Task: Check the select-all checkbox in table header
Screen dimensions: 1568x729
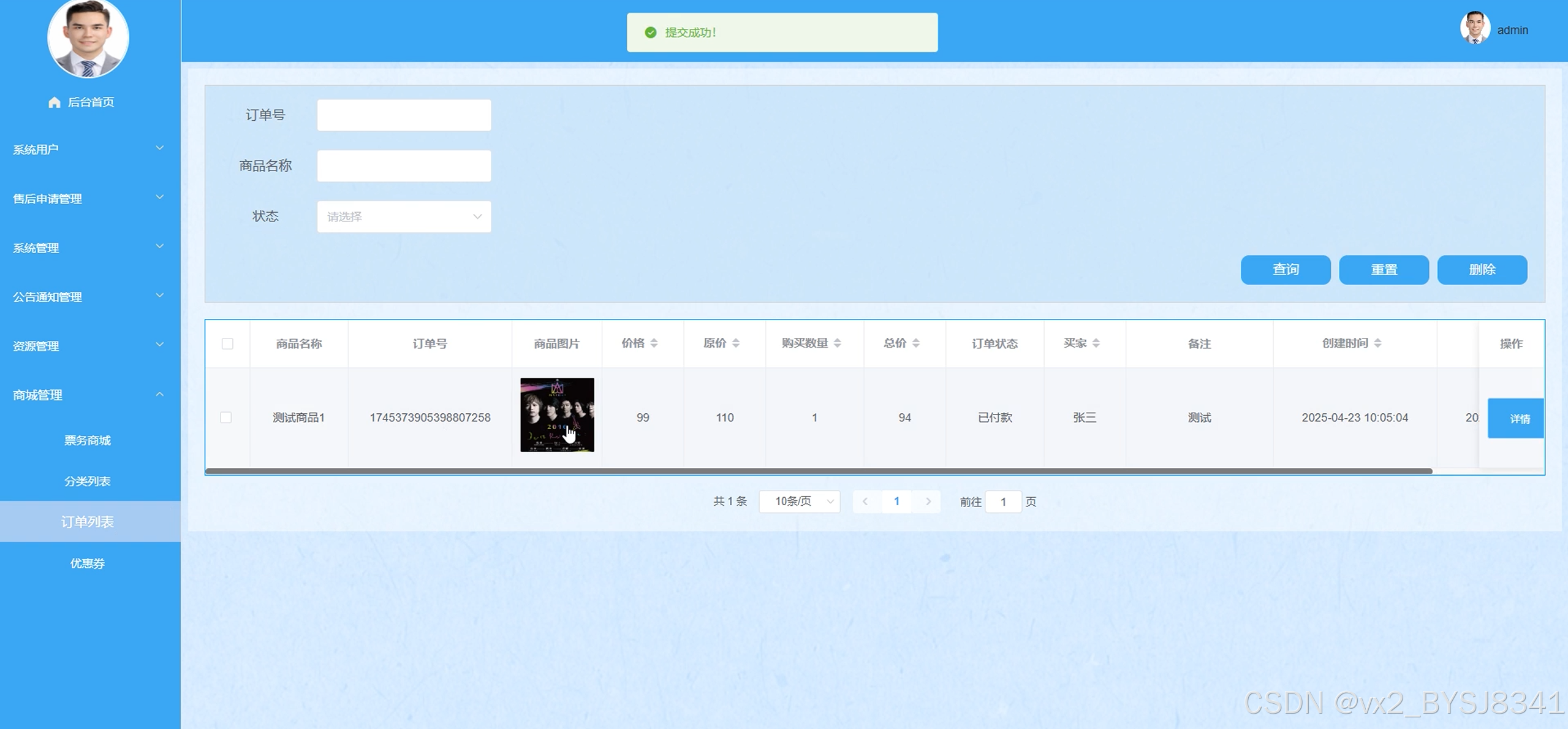Action: [x=227, y=344]
